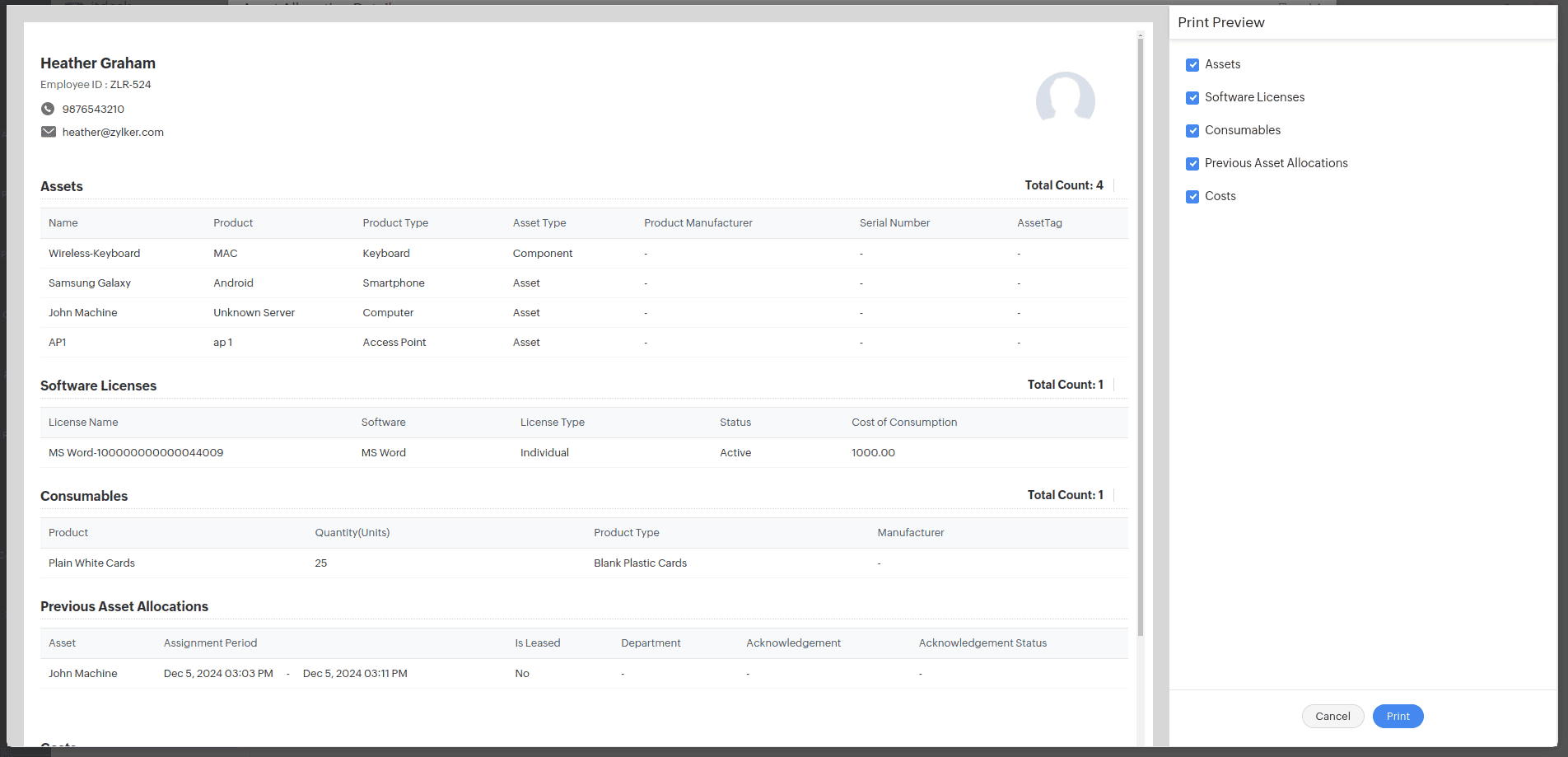Click the email envelope icon
The width and height of the screenshot is (1568, 757).
point(49,132)
